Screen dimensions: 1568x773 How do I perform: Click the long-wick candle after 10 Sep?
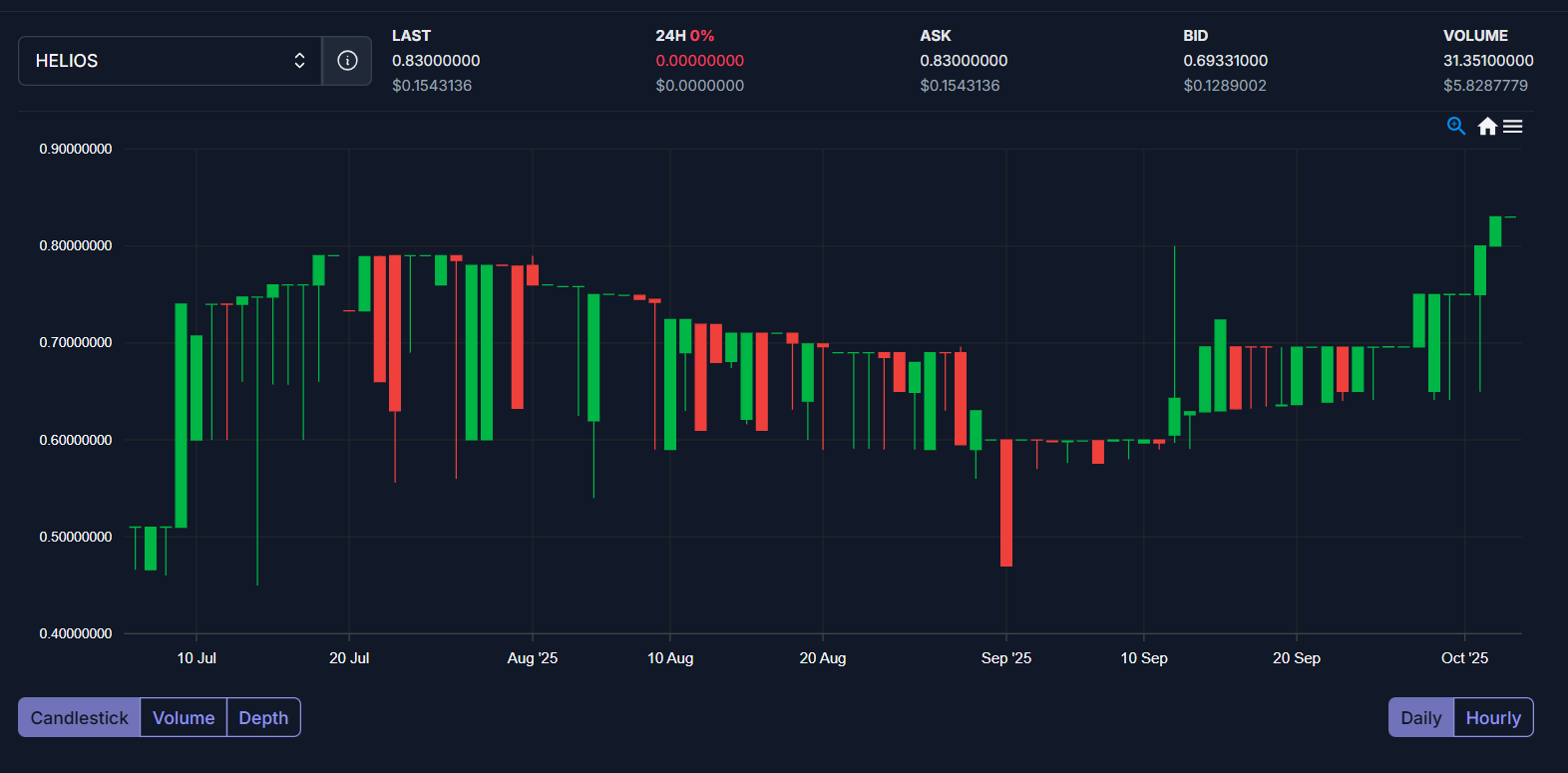click(1175, 416)
